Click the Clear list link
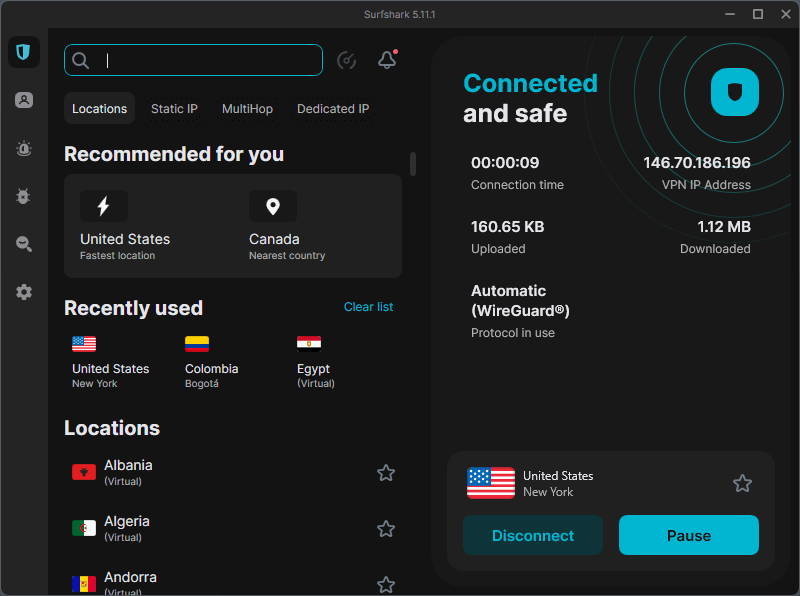Screen dimensions: 800x596 click(x=368, y=307)
